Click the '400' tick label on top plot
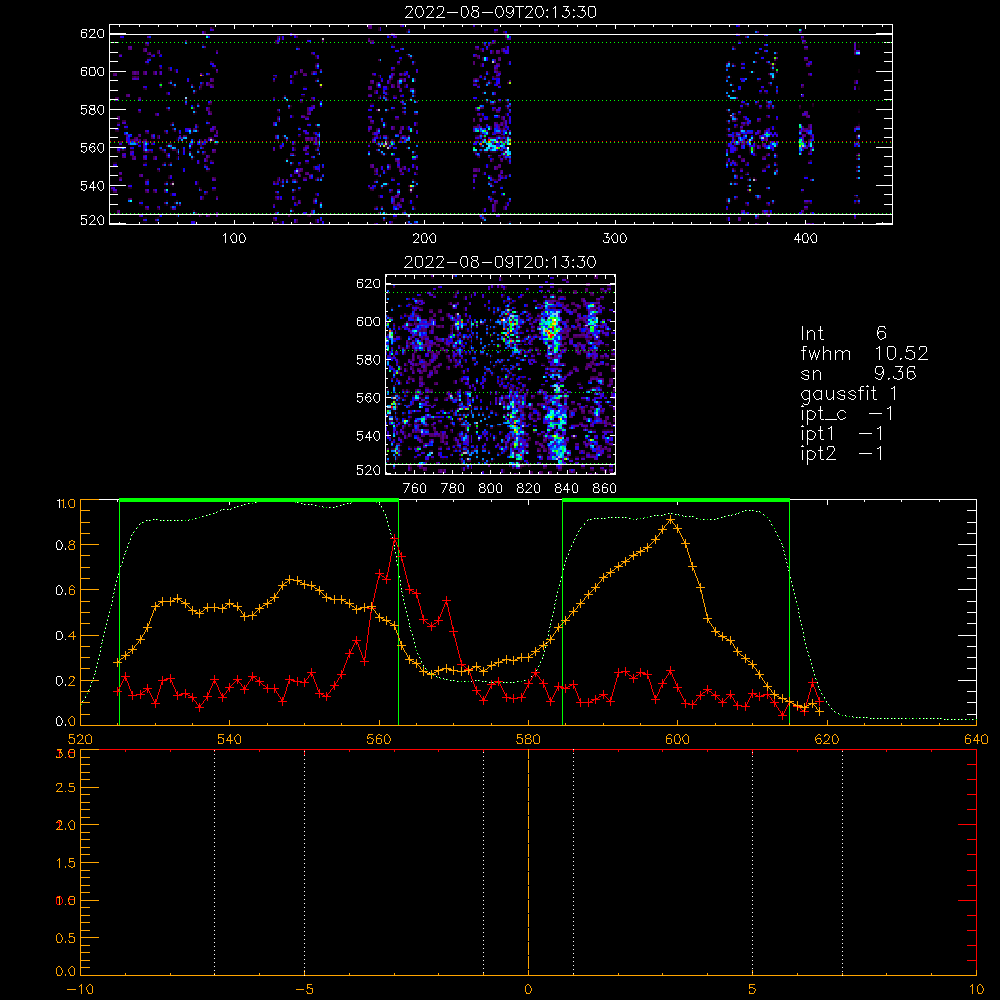 (805, 239)
